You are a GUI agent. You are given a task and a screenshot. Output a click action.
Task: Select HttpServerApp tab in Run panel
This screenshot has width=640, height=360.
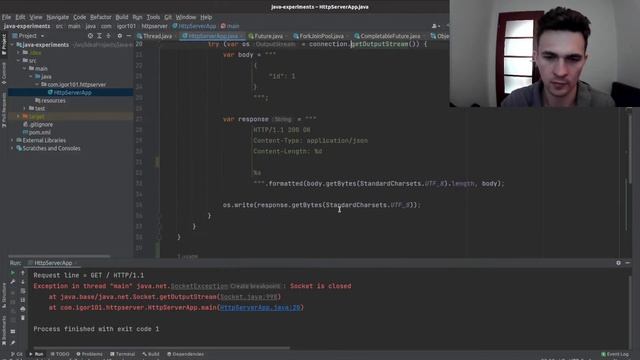click(x=53, y=263)
